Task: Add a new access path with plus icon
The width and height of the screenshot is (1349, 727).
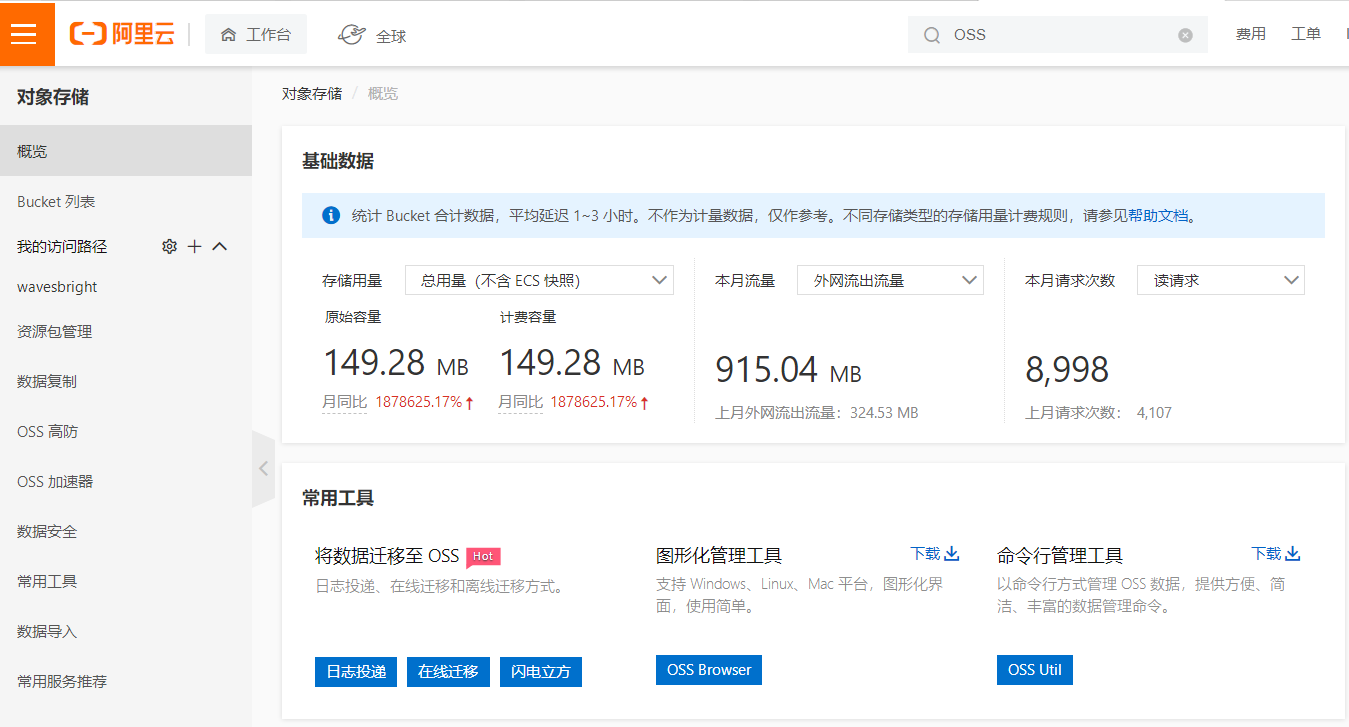Action: pos(195,246)
